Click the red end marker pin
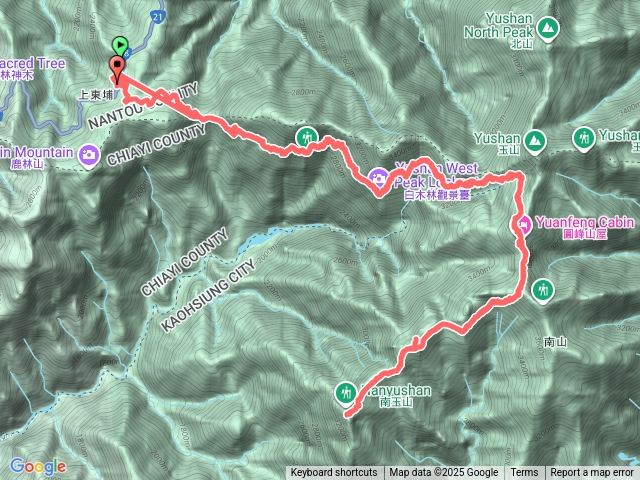This screenshot has height=480, width=640. [117, 68]
